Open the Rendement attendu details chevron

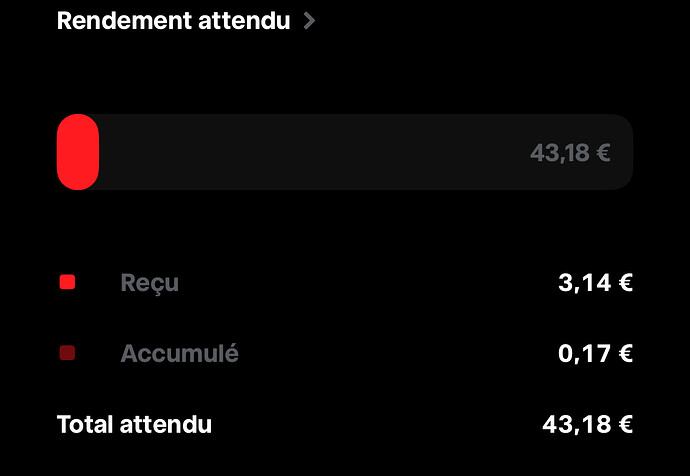tap(309, 21)
